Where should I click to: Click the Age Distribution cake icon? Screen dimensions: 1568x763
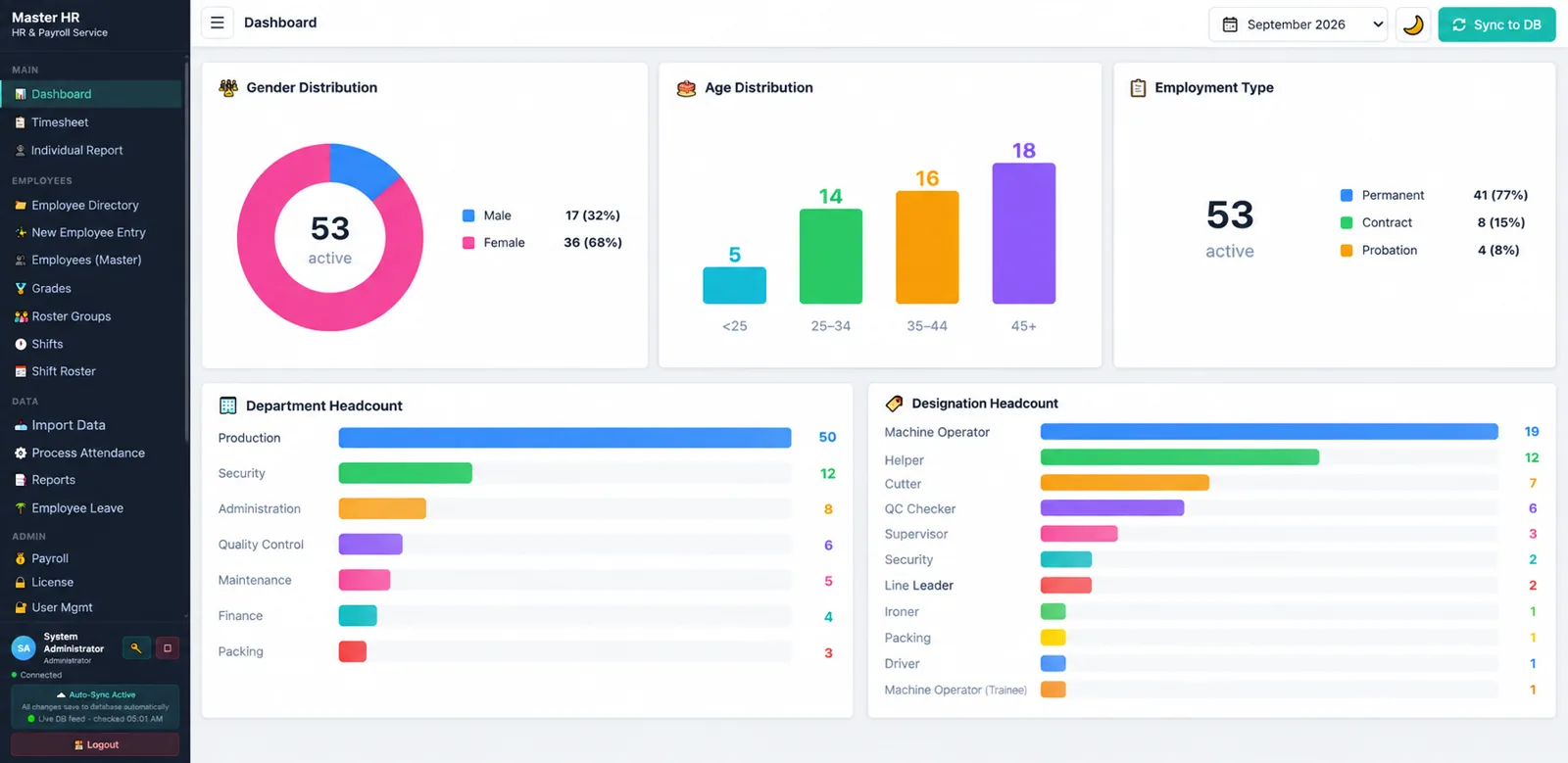686,88
